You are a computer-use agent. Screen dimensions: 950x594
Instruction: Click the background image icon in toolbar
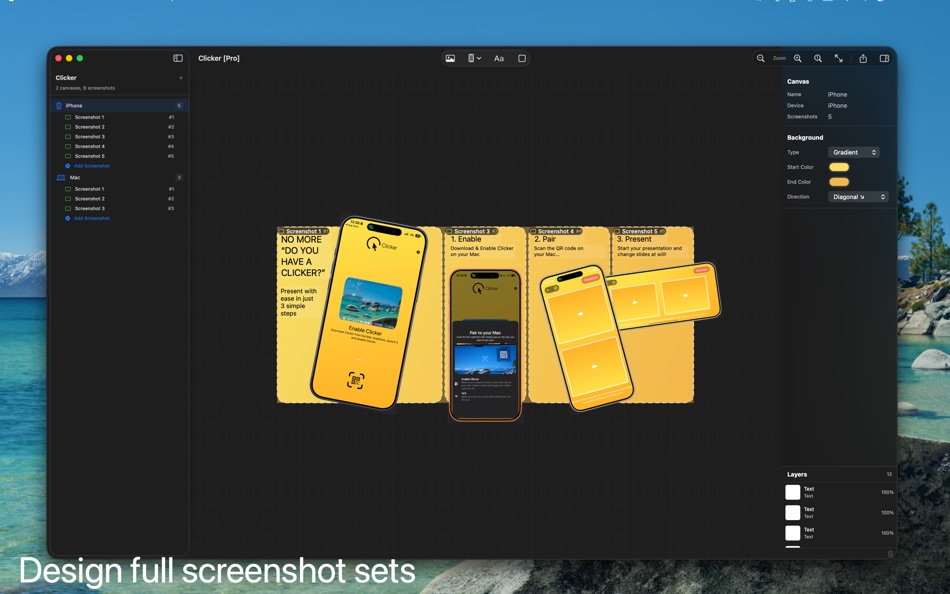coord(450,58)
